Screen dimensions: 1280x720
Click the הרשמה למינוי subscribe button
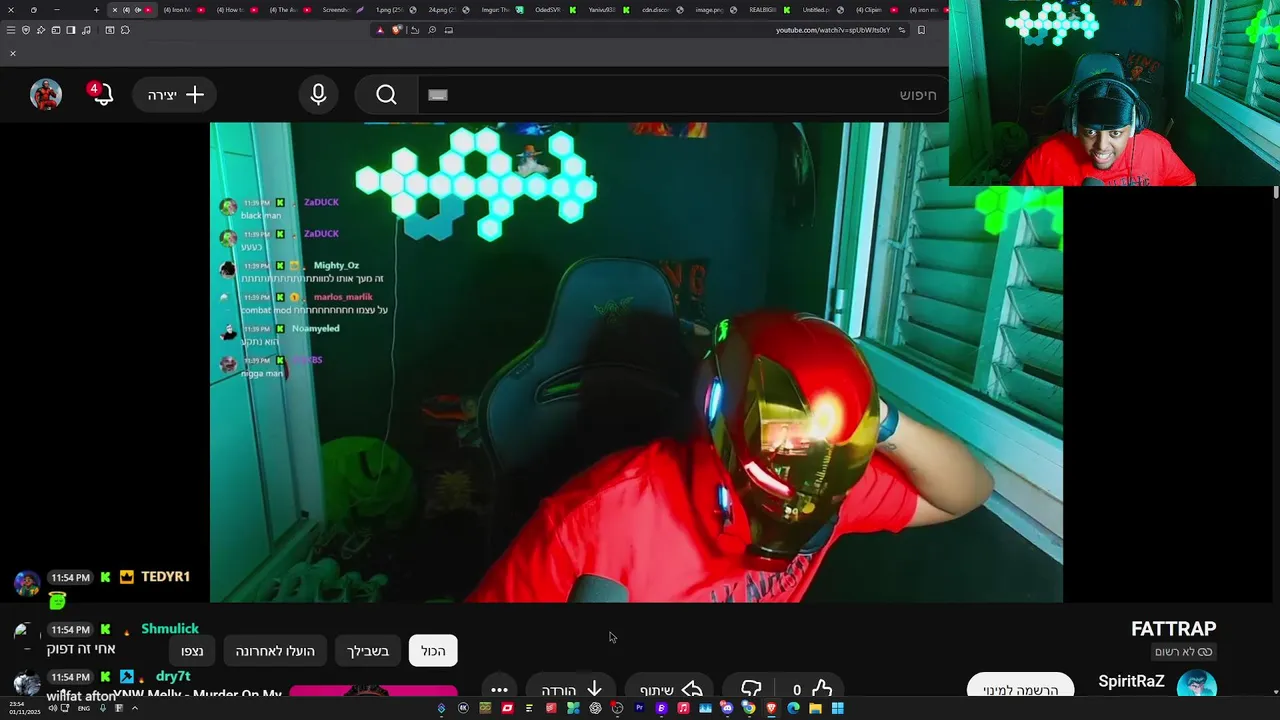(1020, 688)
